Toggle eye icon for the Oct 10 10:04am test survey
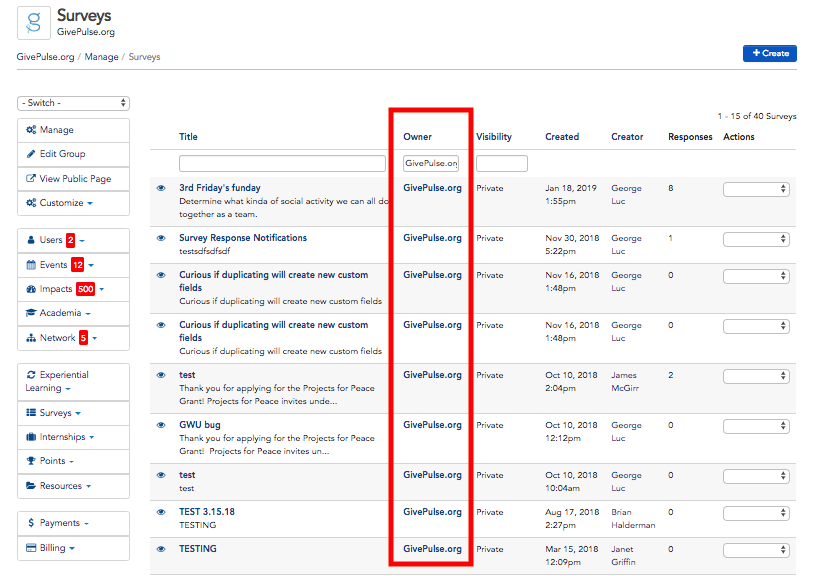The image size is (813, 576). tap(161, 475)
